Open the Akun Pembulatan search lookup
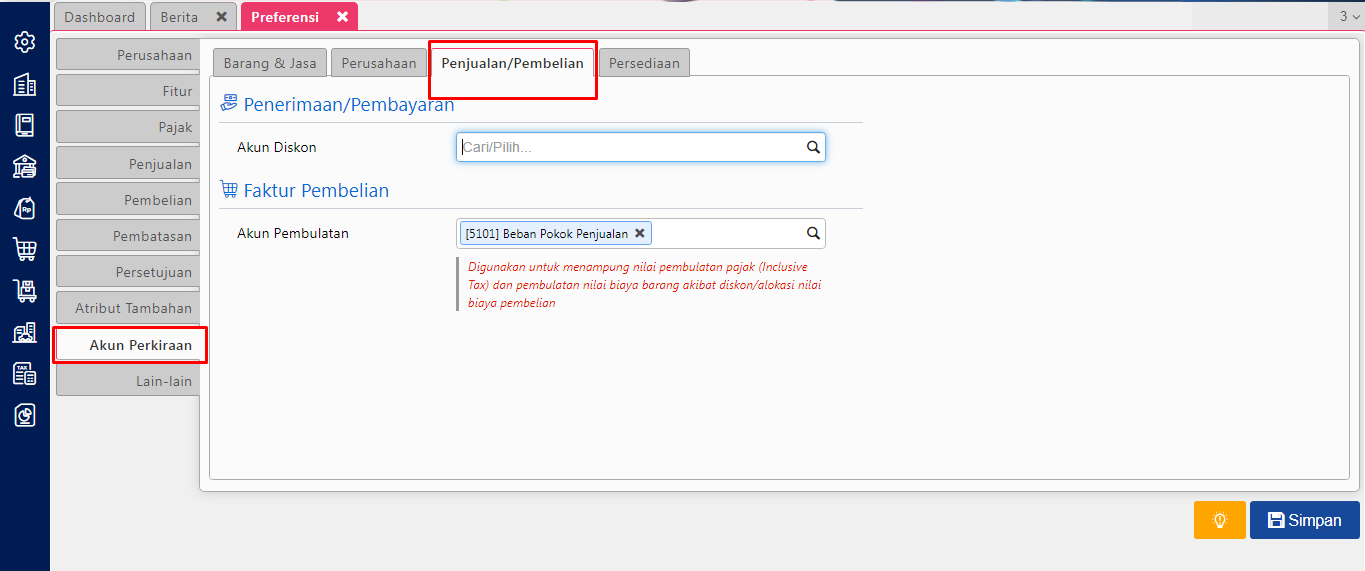Screen dimensions: 1365x571 [x=813, y=233]
